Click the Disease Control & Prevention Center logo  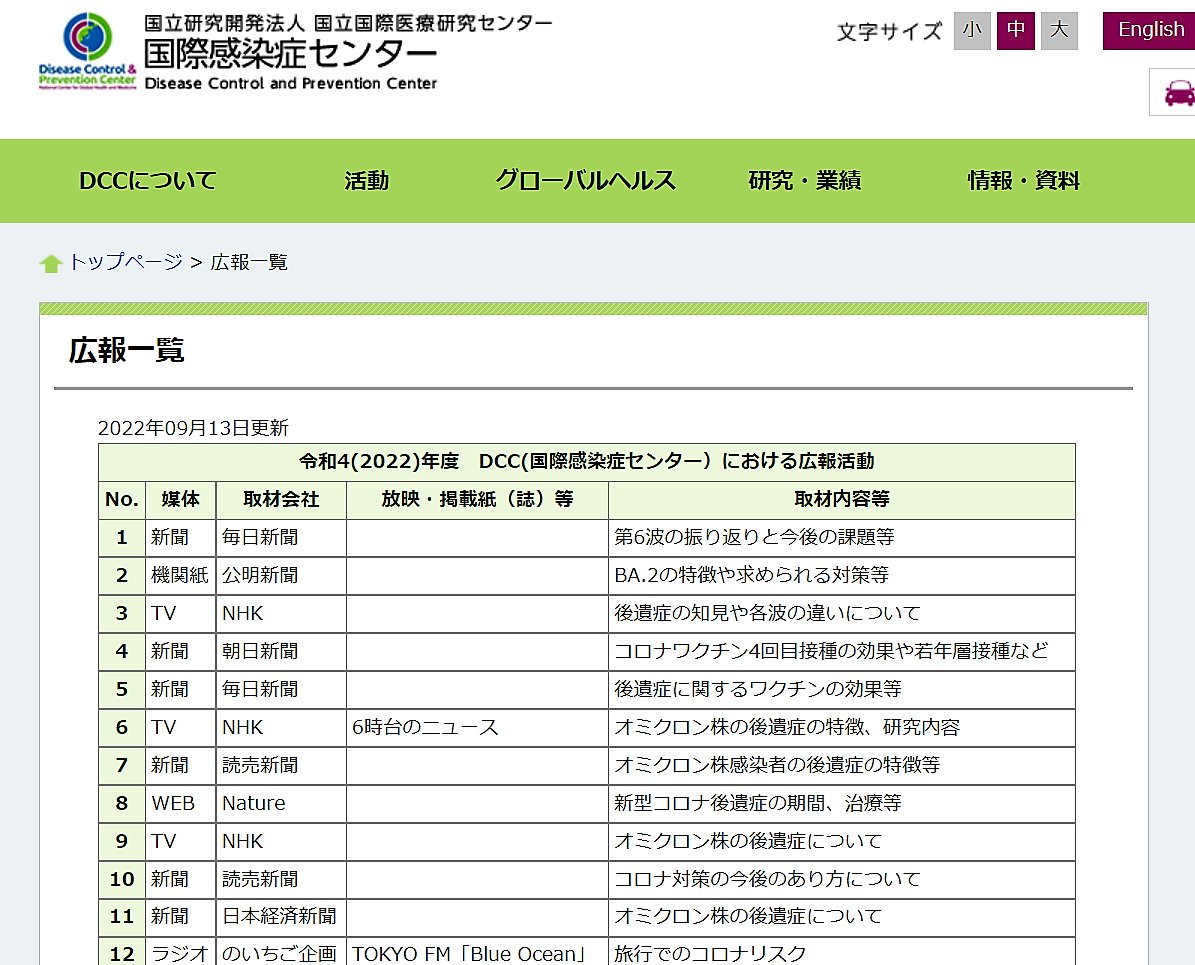(x=88, y=51)
